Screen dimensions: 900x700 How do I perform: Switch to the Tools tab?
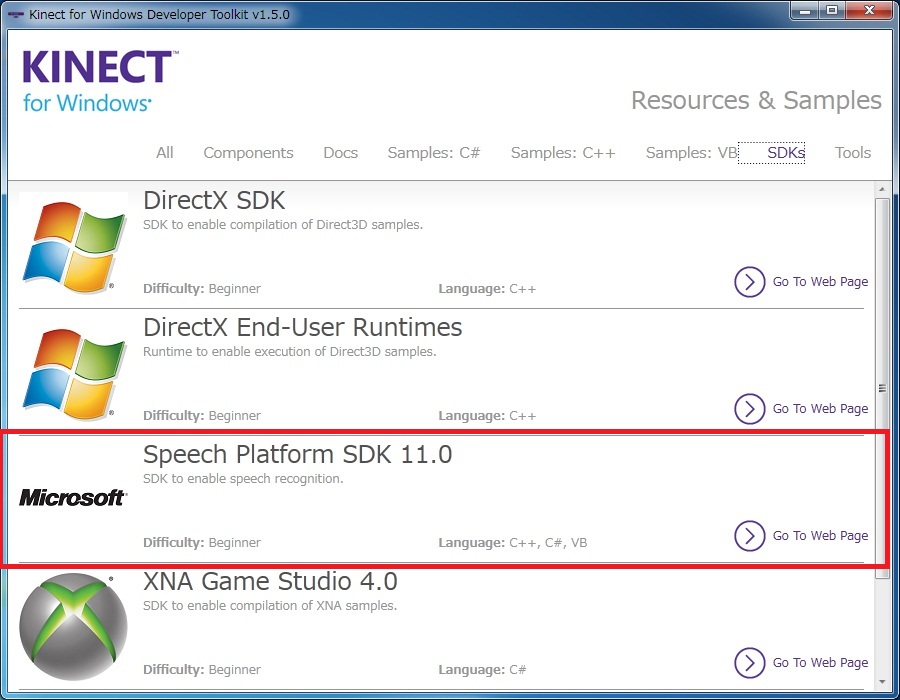[x=853, y=153]
